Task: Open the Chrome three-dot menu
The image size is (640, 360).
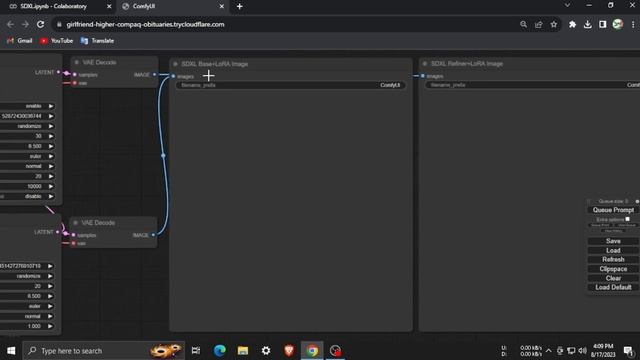Action: coord(633,24)
